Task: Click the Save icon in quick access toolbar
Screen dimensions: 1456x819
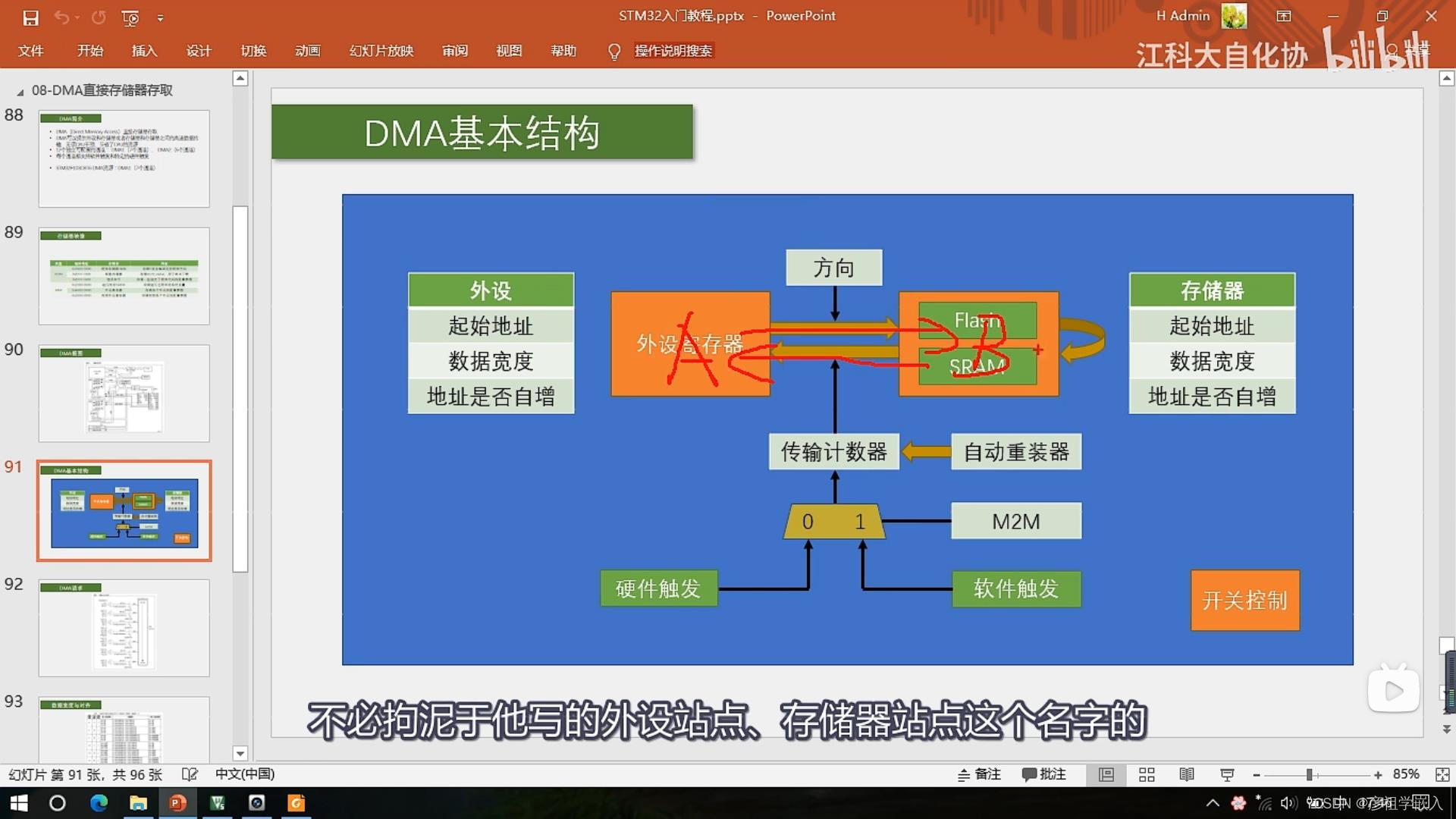Action: (30, 17)
